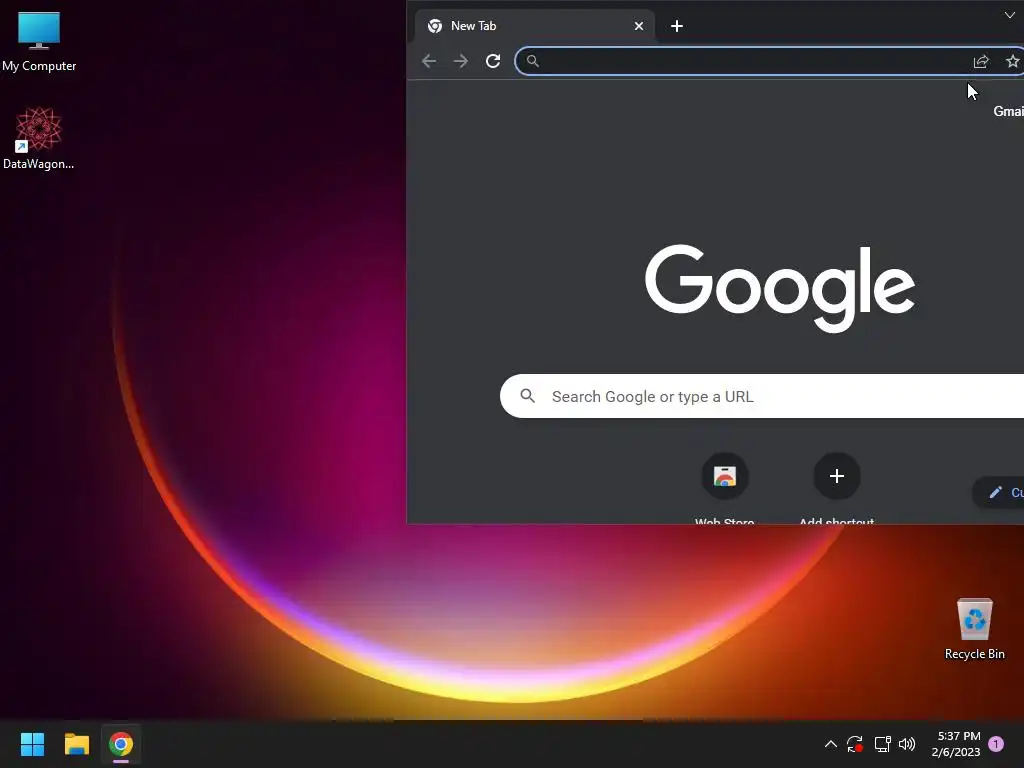Open the Web Store shortcut
The image size is (1024, 768).
coord(724,488)
